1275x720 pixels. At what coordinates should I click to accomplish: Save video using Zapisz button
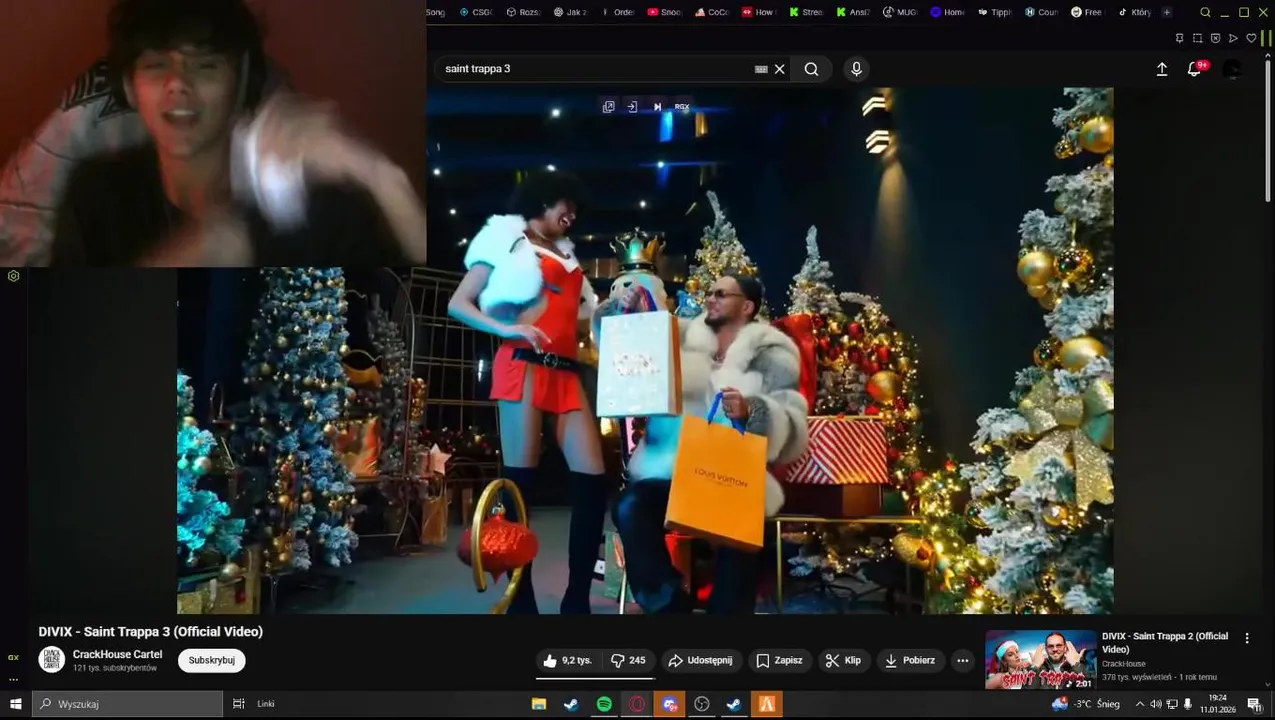coord(779,661)
